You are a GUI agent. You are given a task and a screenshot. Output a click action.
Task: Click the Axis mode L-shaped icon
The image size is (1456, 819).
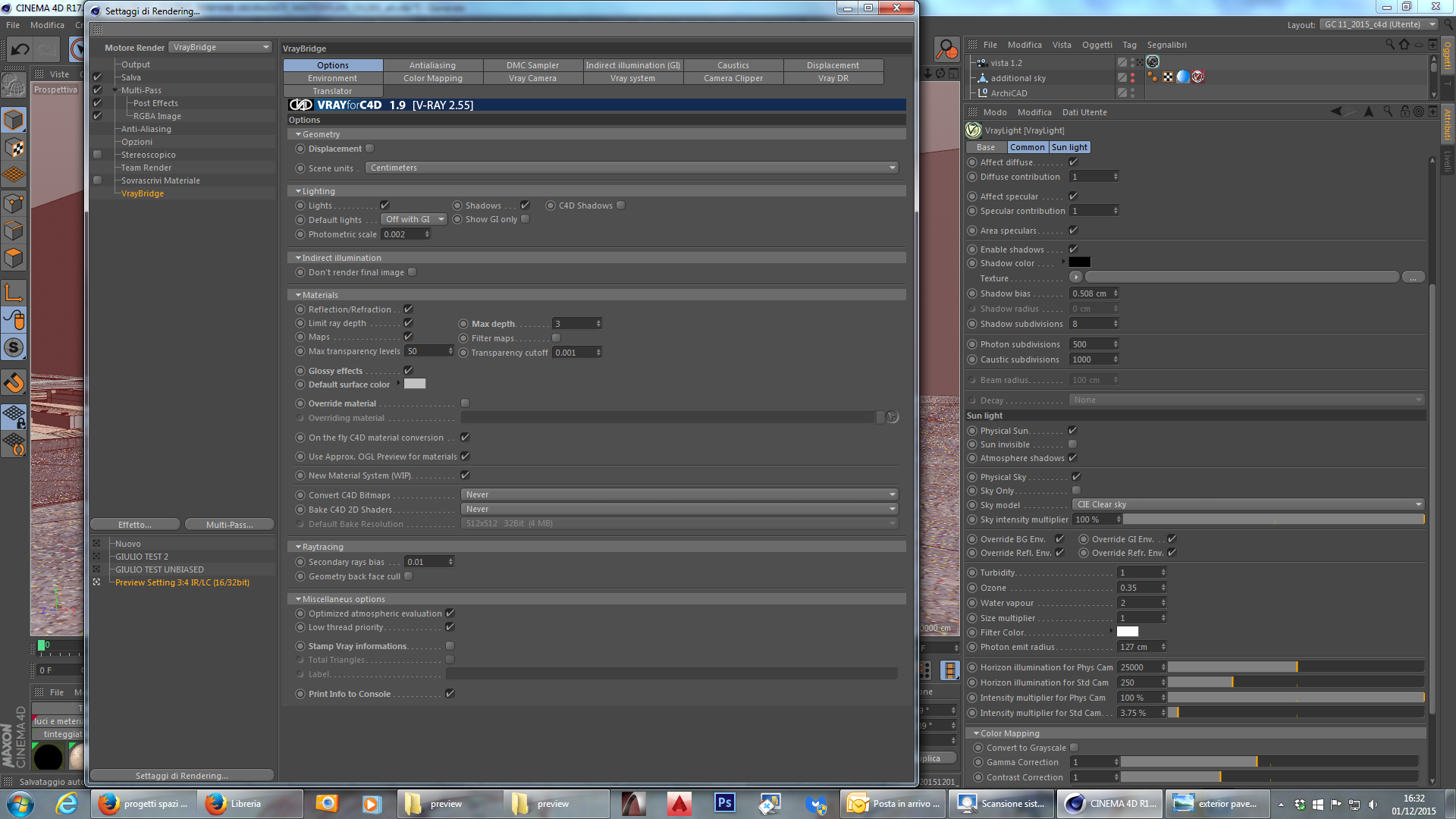(14, 292)
